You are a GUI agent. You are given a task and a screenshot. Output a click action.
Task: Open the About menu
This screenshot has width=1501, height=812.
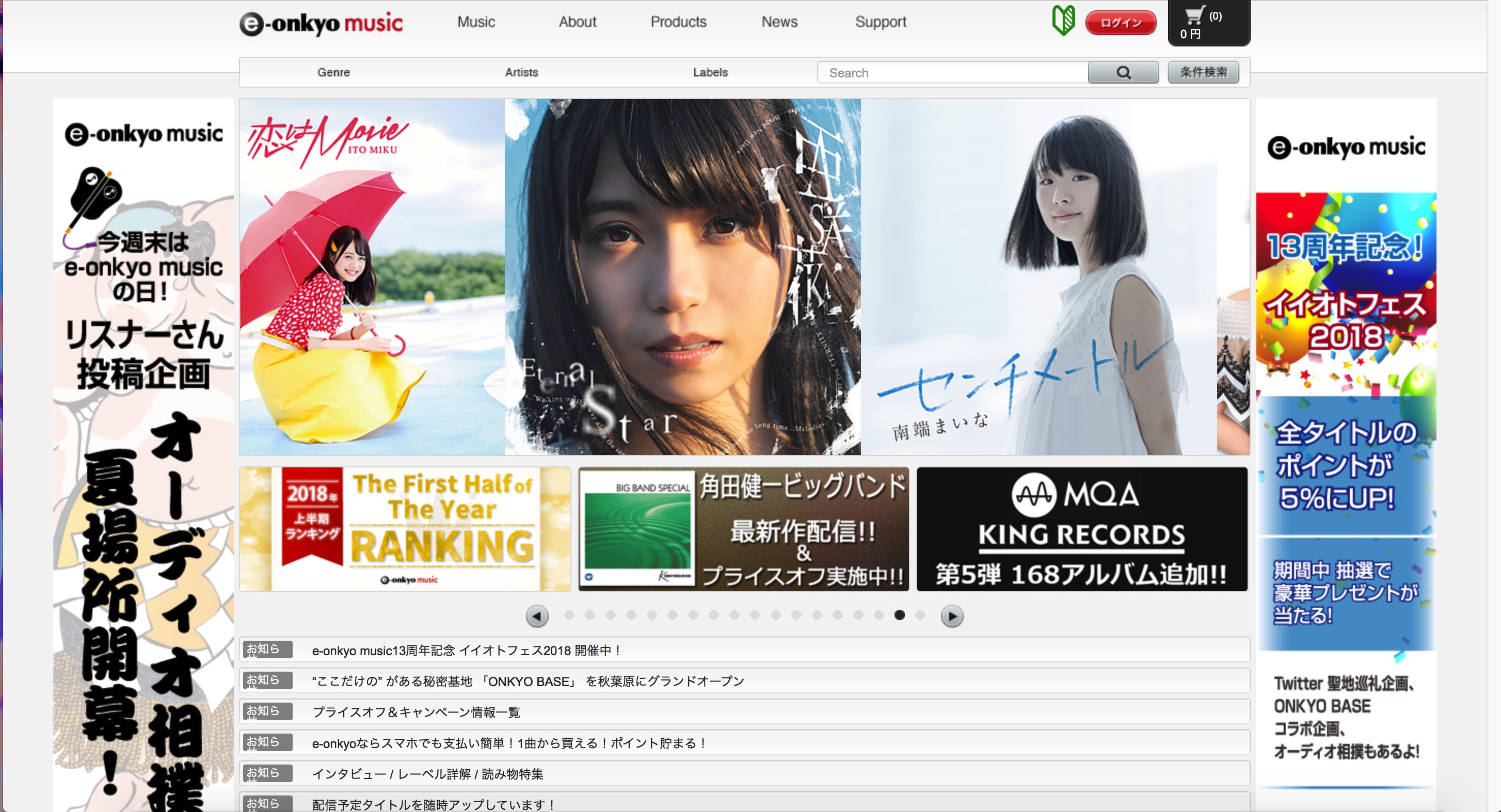[x=578, y=22]
